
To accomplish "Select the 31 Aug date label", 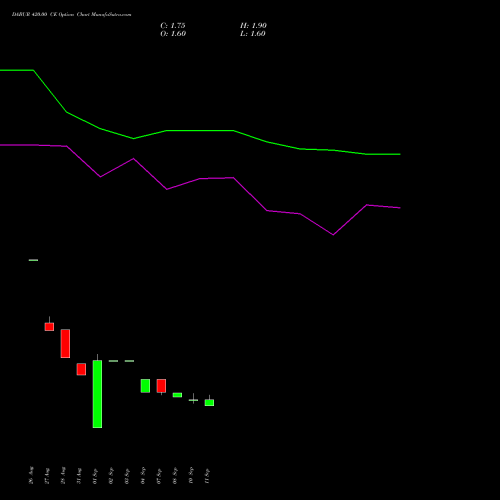I will click(79, 476).
